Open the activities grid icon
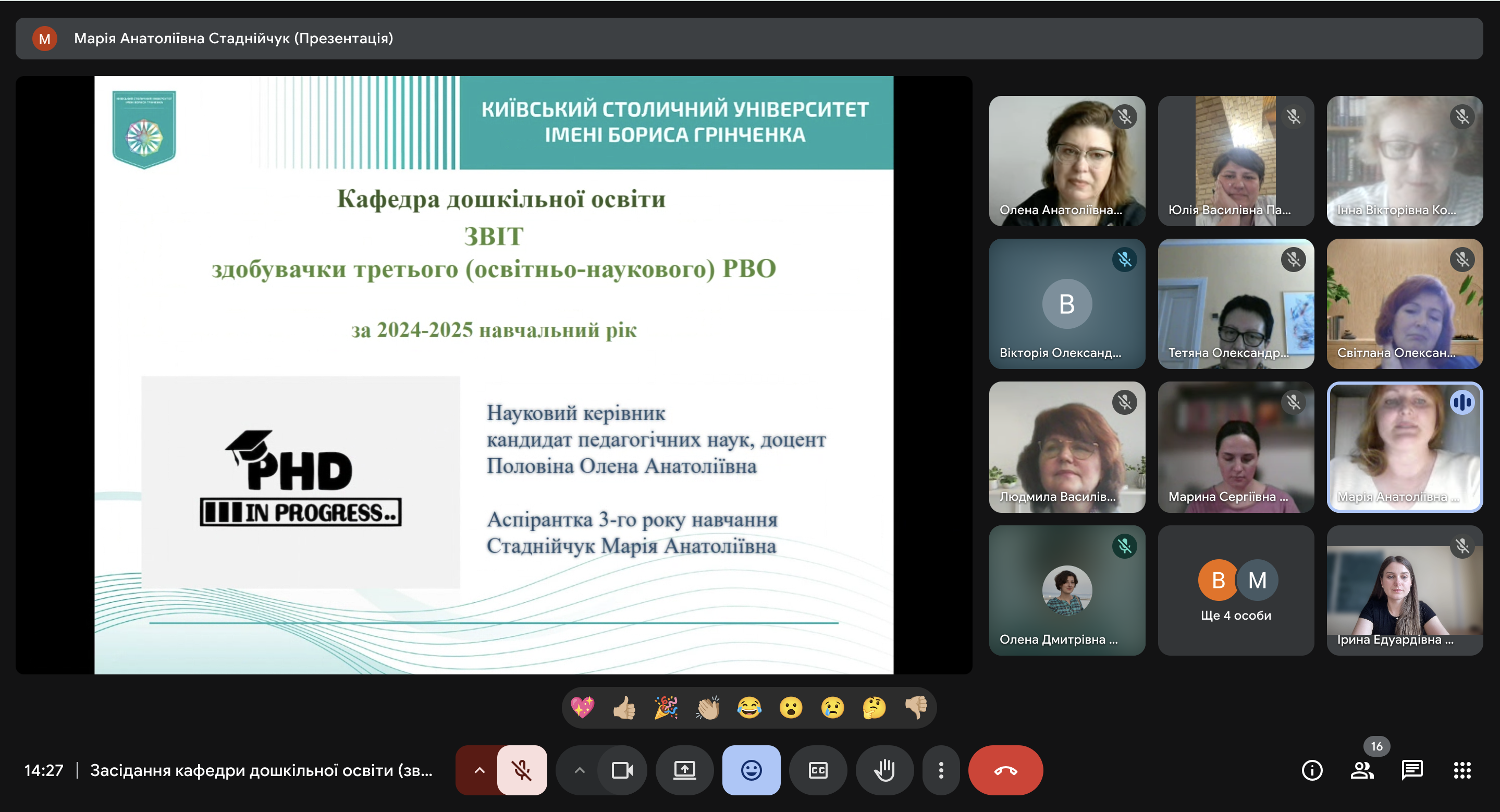Image resolution: width=1500 pixels, height=812 pixels. pyautogui.click(x=1462, y=770)
